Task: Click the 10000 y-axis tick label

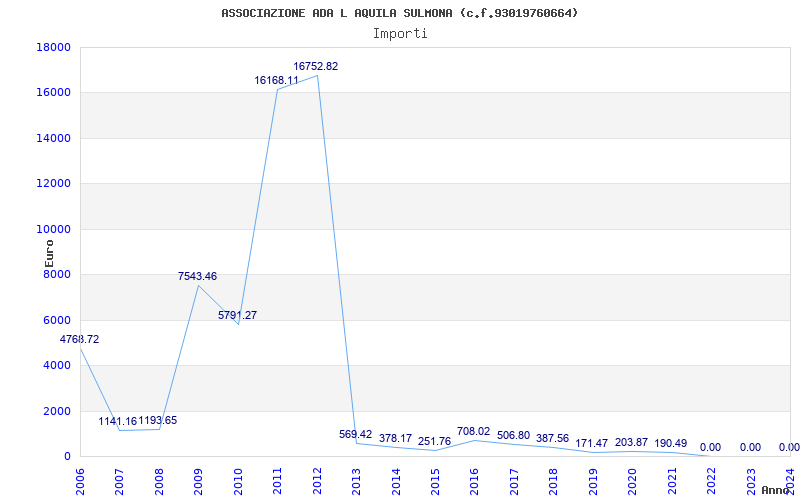Action: click(x=53, y=229)
